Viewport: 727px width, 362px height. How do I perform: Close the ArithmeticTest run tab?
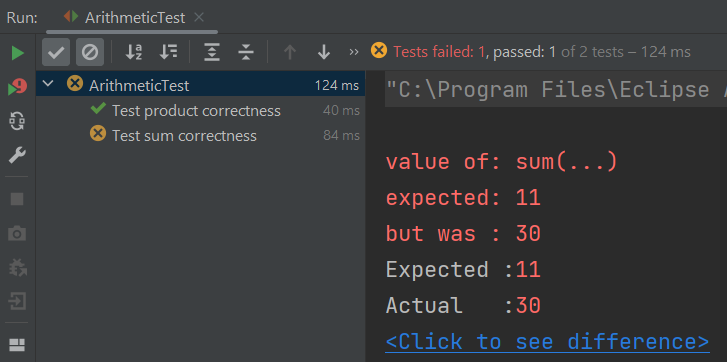pos(199,18)
